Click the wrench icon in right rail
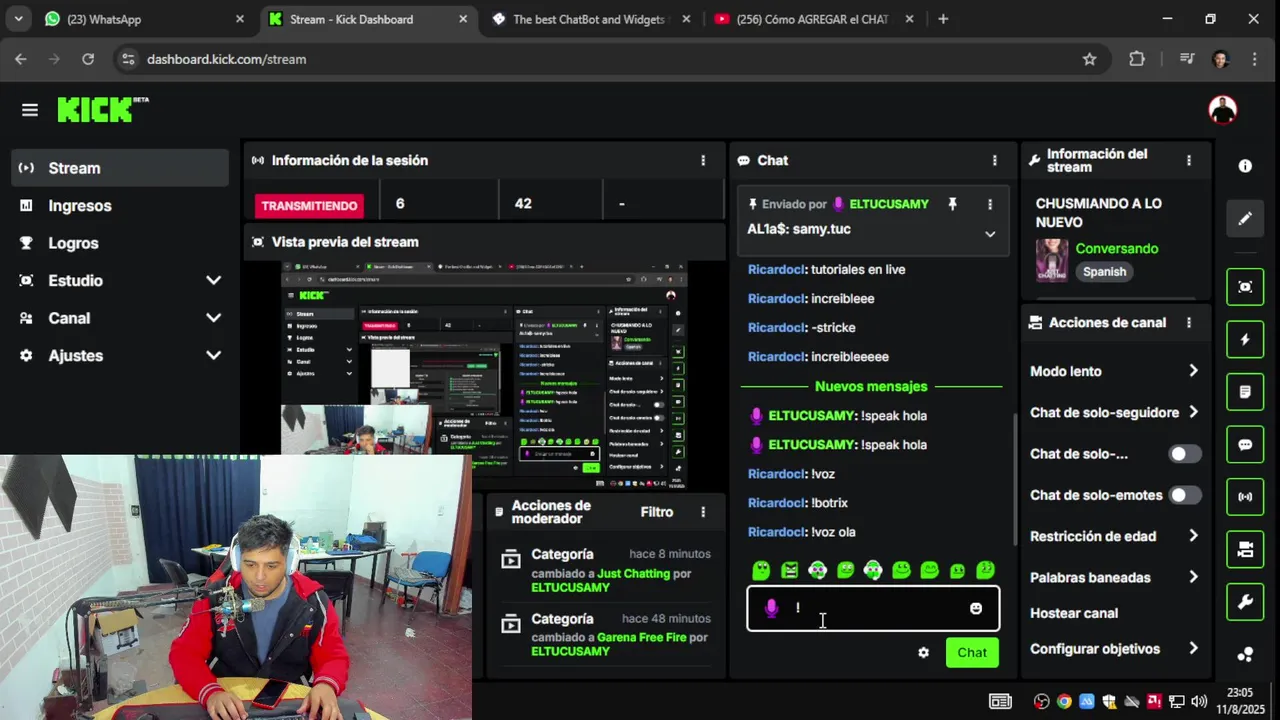1280x720 pixels. pyautogui.click(x=1245, y=602)
